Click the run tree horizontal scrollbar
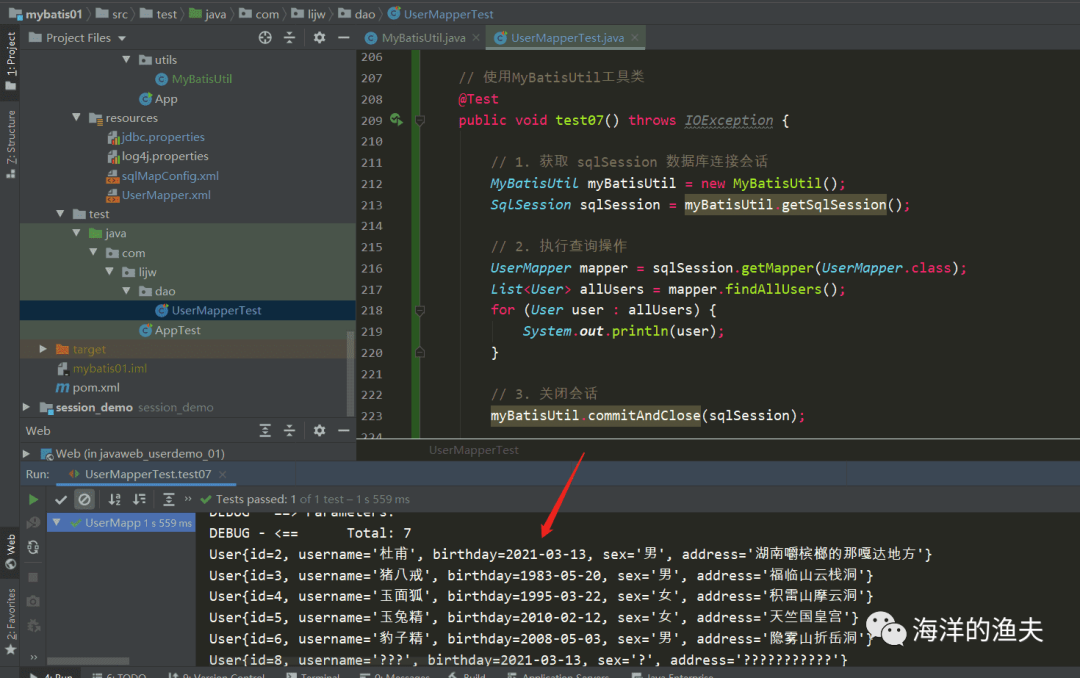Screen dimensions: 1080x678 point(88,661)
